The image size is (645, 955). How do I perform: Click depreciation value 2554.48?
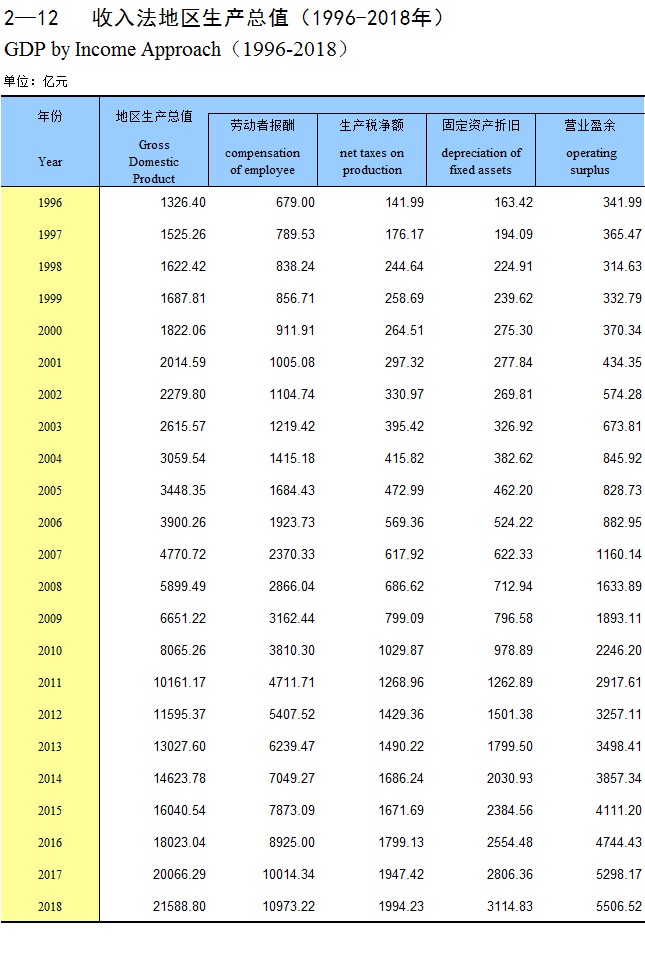pyautogui.click(x=510, y=842)
